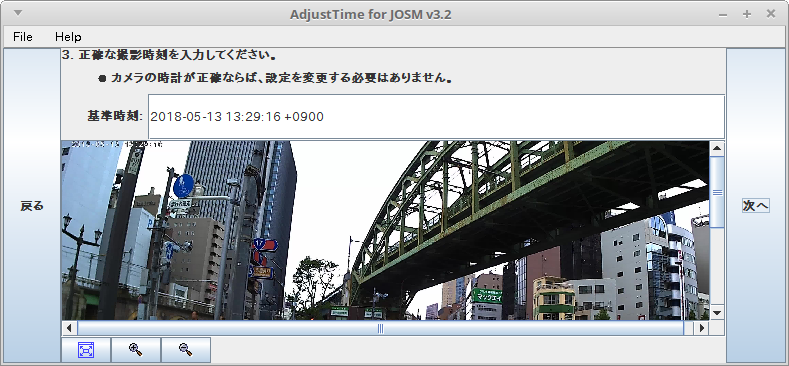
Task: Click the photo preview of the bridge
Action: pyautogui.click(x=385, y=231)
